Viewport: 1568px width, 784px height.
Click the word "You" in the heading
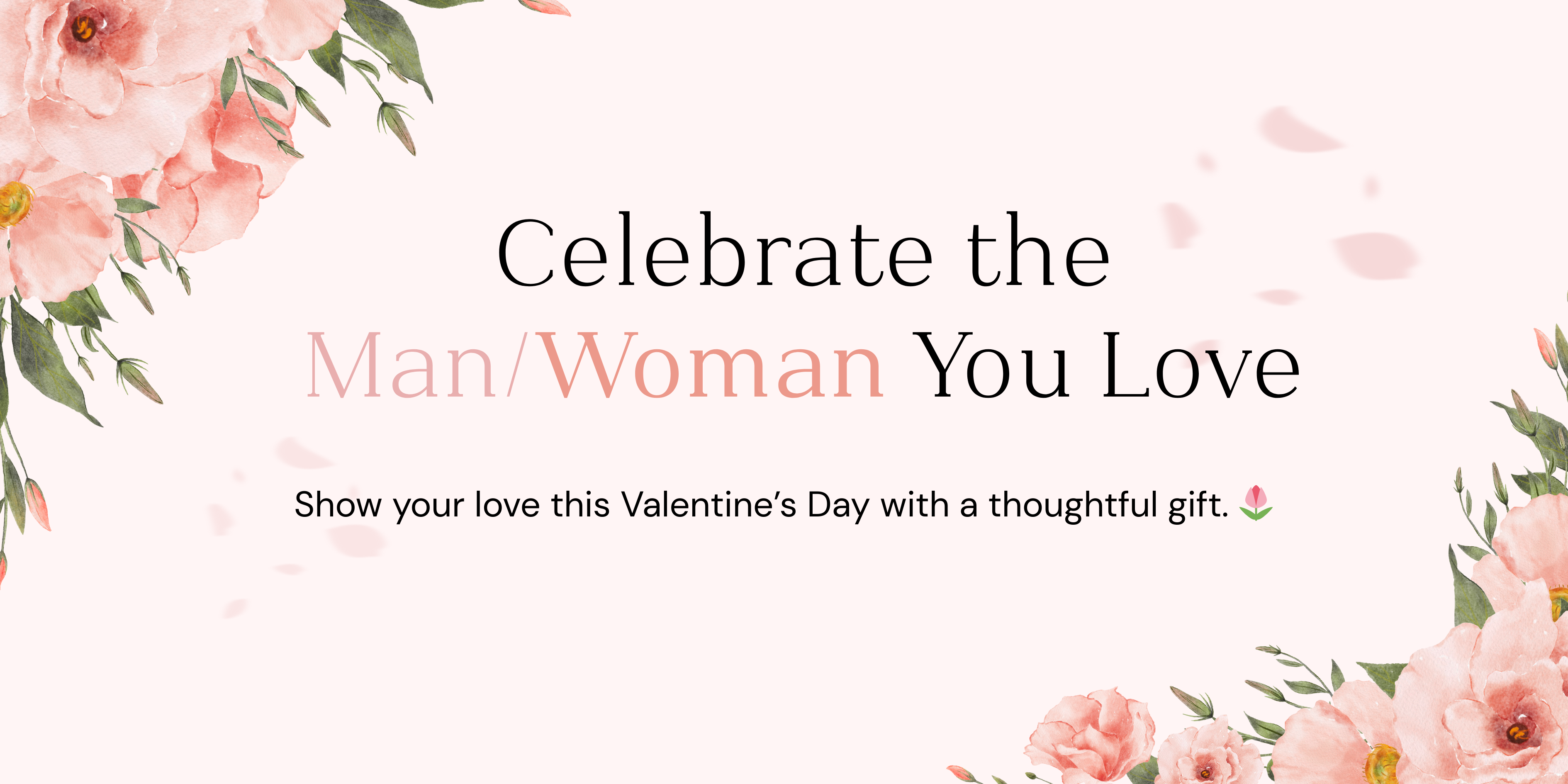click(x=993, y=366)
